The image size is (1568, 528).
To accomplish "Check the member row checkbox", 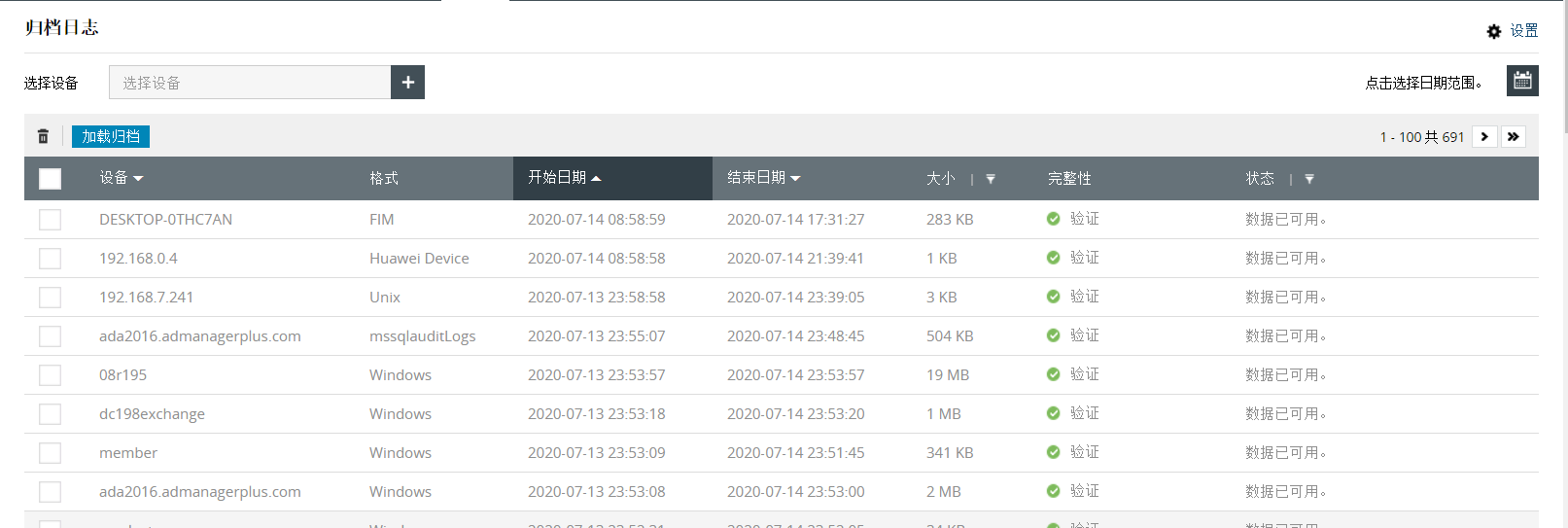I will click(50, 453).
